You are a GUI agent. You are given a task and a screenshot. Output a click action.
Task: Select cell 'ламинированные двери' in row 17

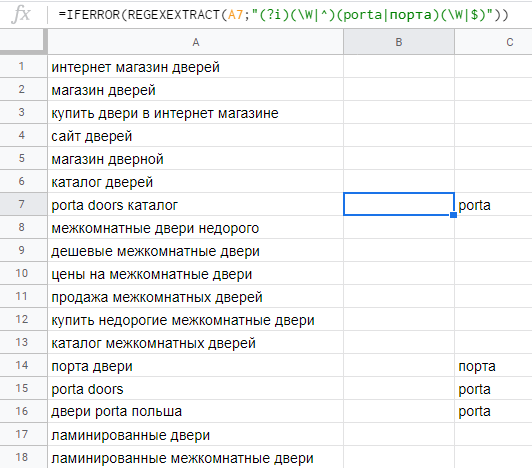(x=195, y=434)
